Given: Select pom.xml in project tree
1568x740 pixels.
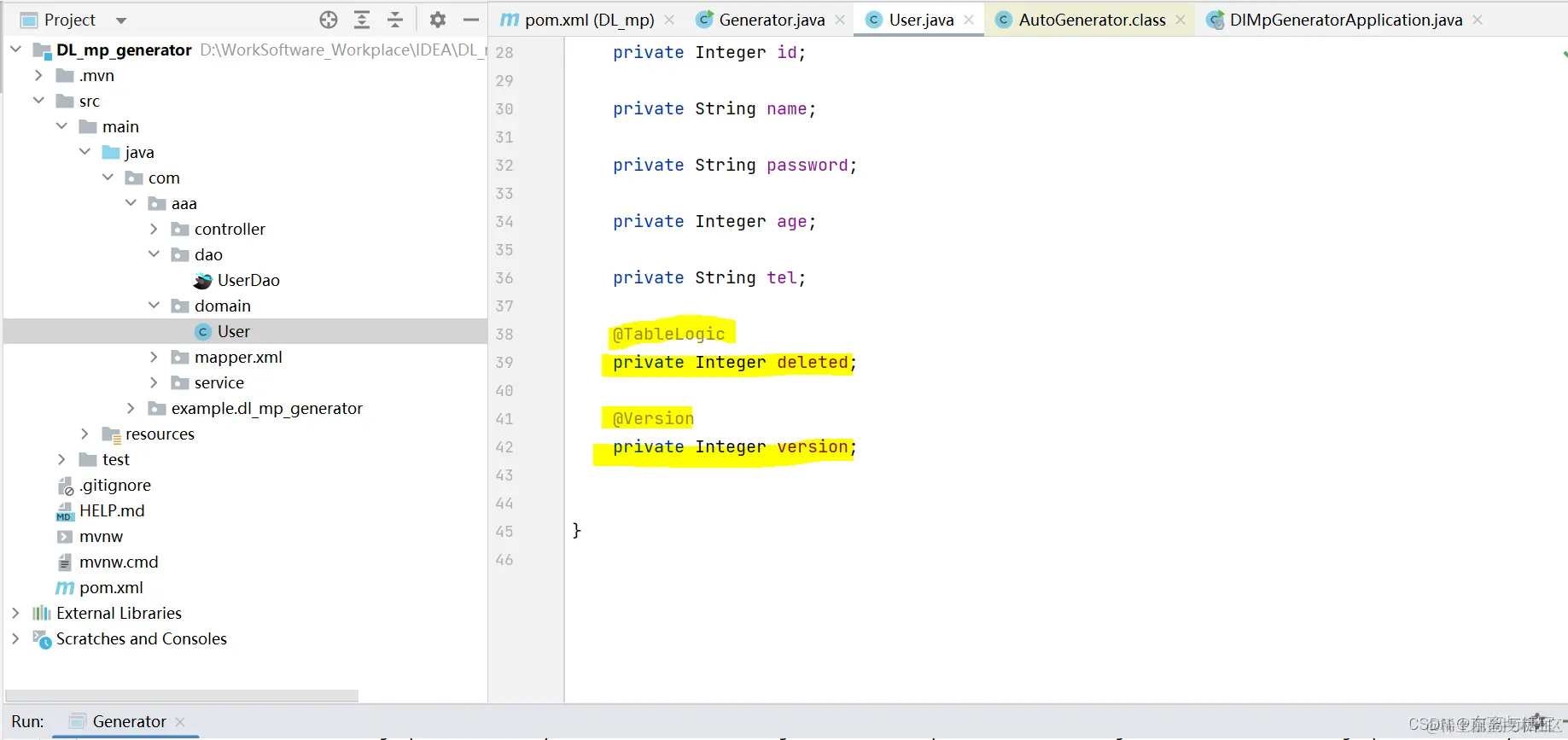Looking at the screenshot, I should [x=111, y=587].
